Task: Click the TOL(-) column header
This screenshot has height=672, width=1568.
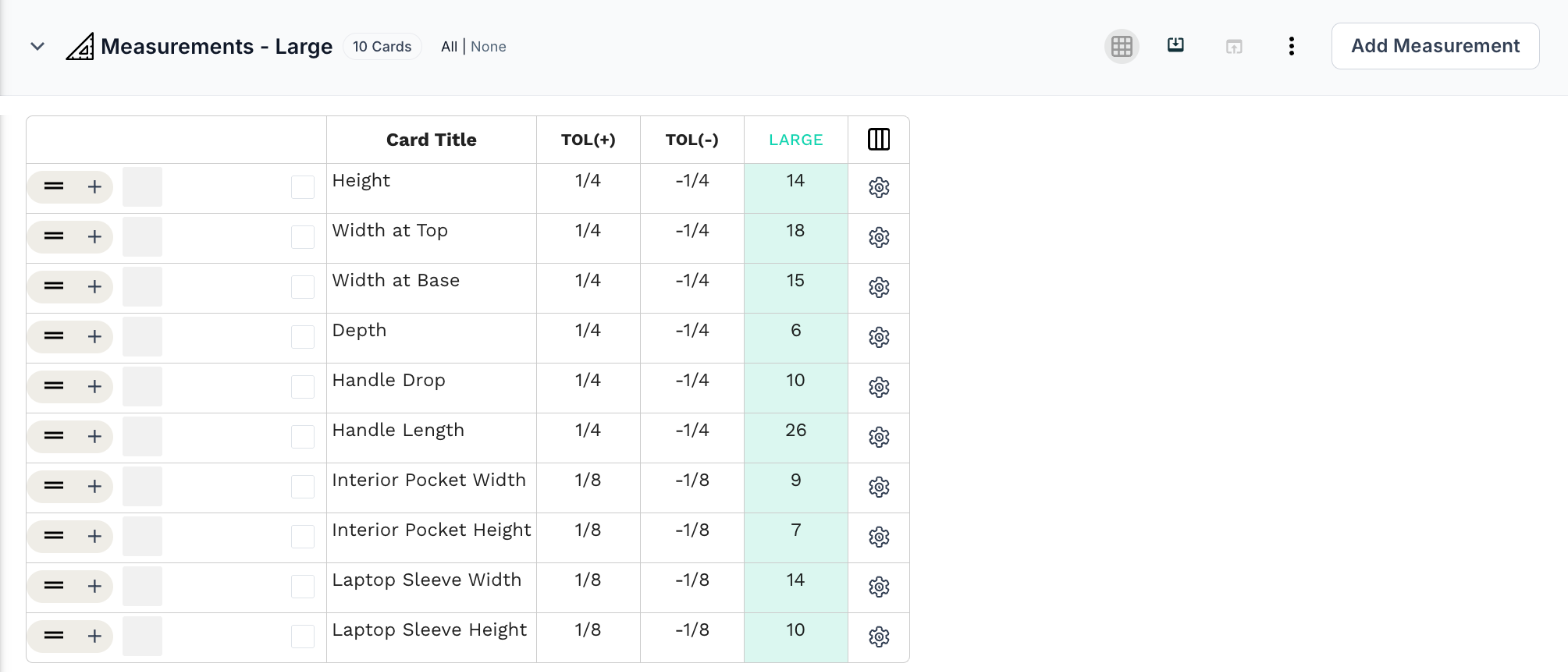Action: click(692, 140)
